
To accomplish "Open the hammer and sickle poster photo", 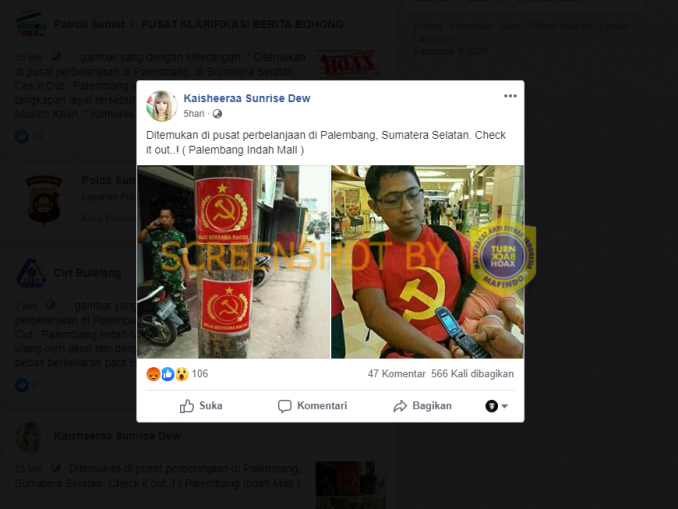I will point(233,262).
